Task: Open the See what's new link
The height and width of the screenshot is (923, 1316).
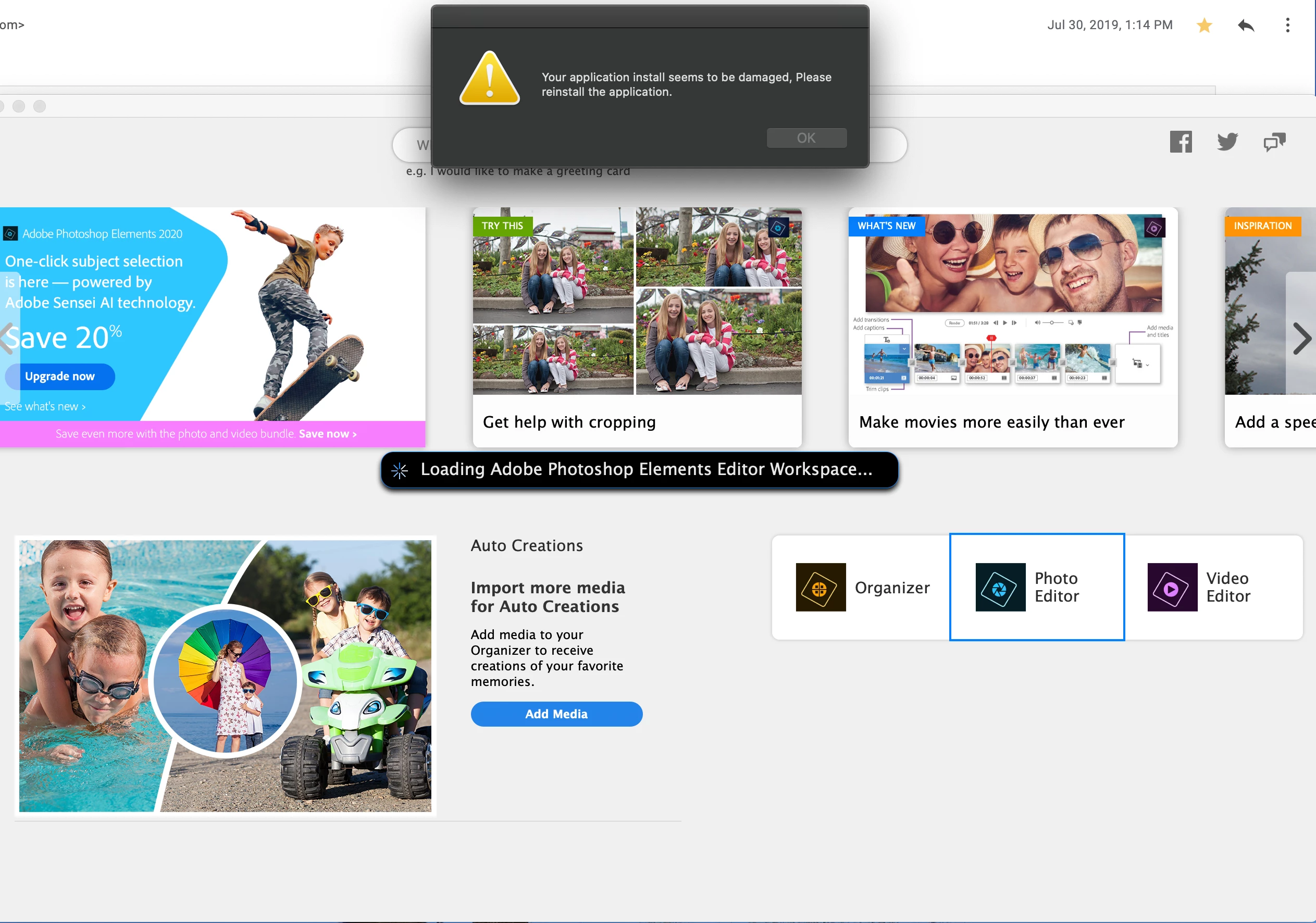Action: (x=45, y=407)
